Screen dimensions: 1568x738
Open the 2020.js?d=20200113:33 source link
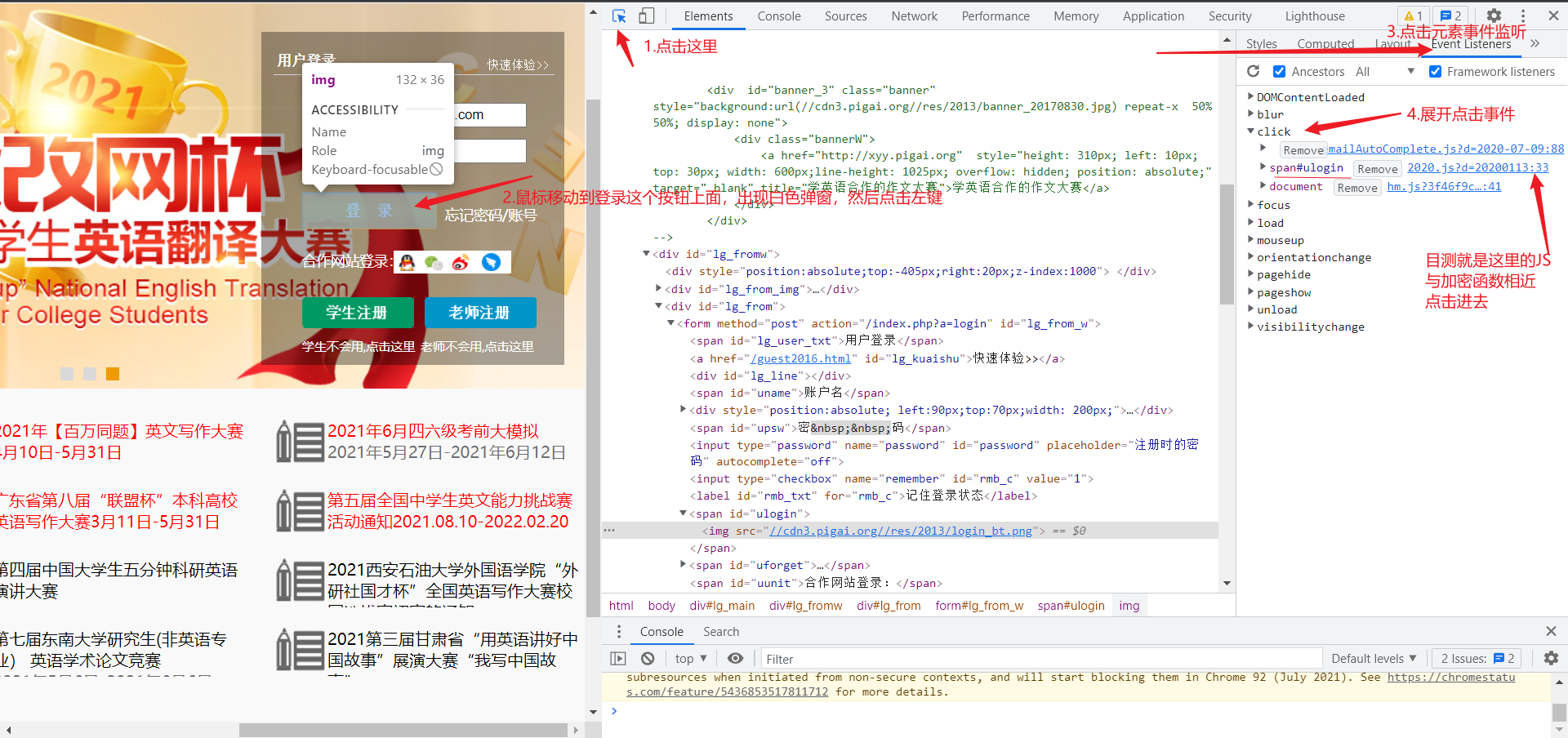[1477, 167]
